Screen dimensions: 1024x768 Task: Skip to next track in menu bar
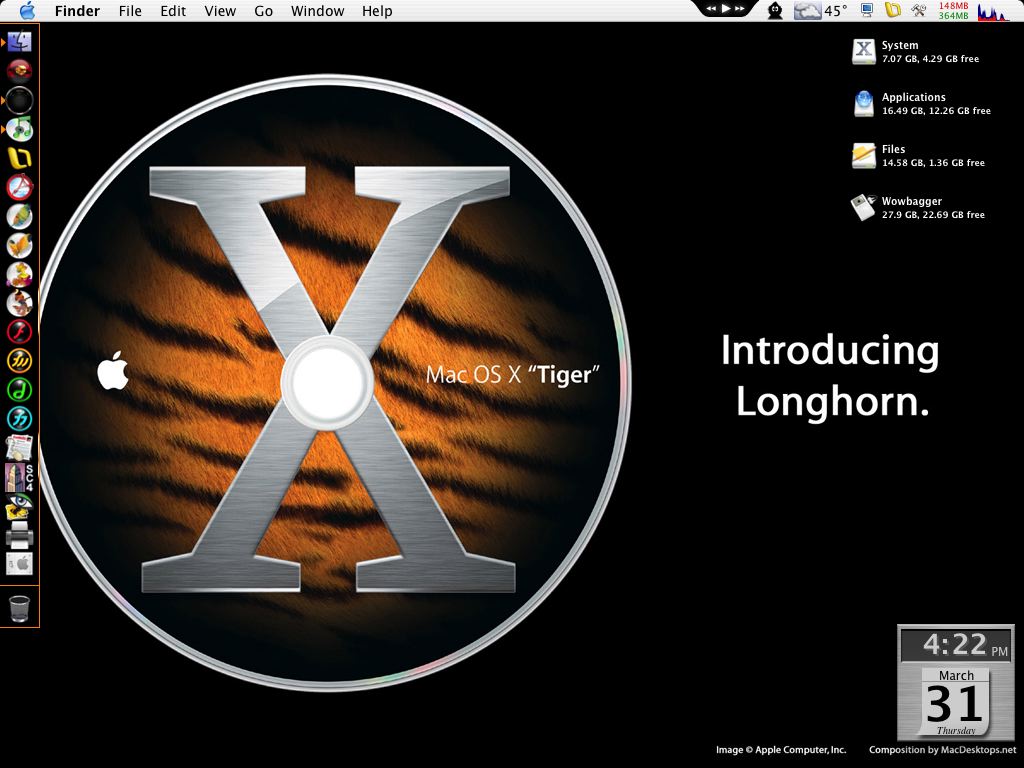(739, 8)
